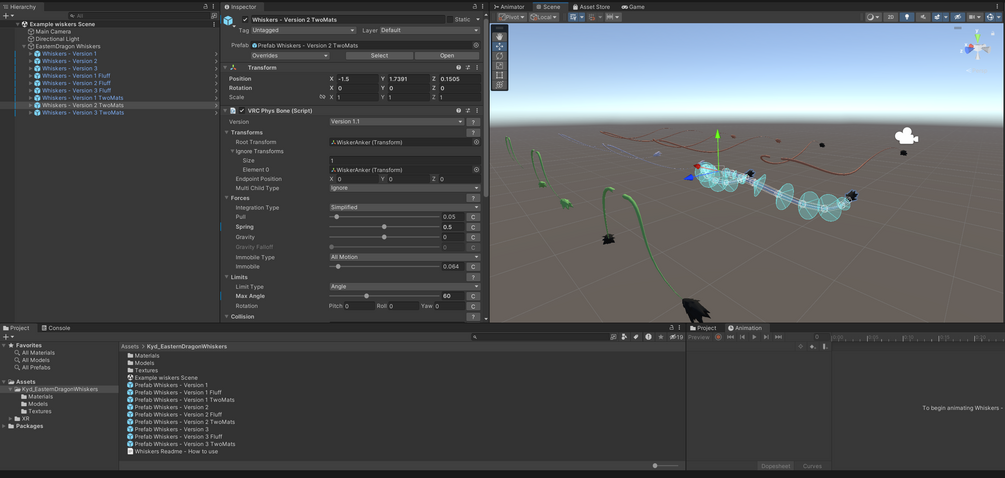This screenshot has height=478, width=1005.
Task: Open Transform component preset icon
Action: (468, 67)
